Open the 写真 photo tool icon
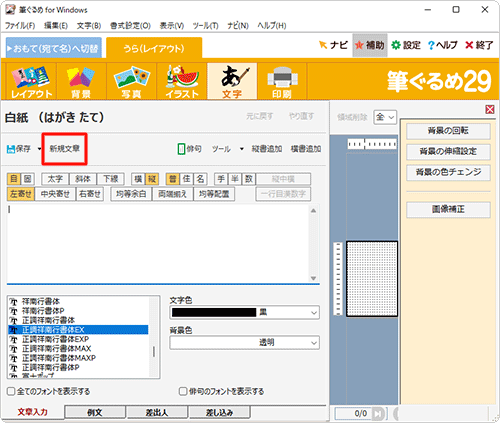The image size is (500, 423). point(132,81)
